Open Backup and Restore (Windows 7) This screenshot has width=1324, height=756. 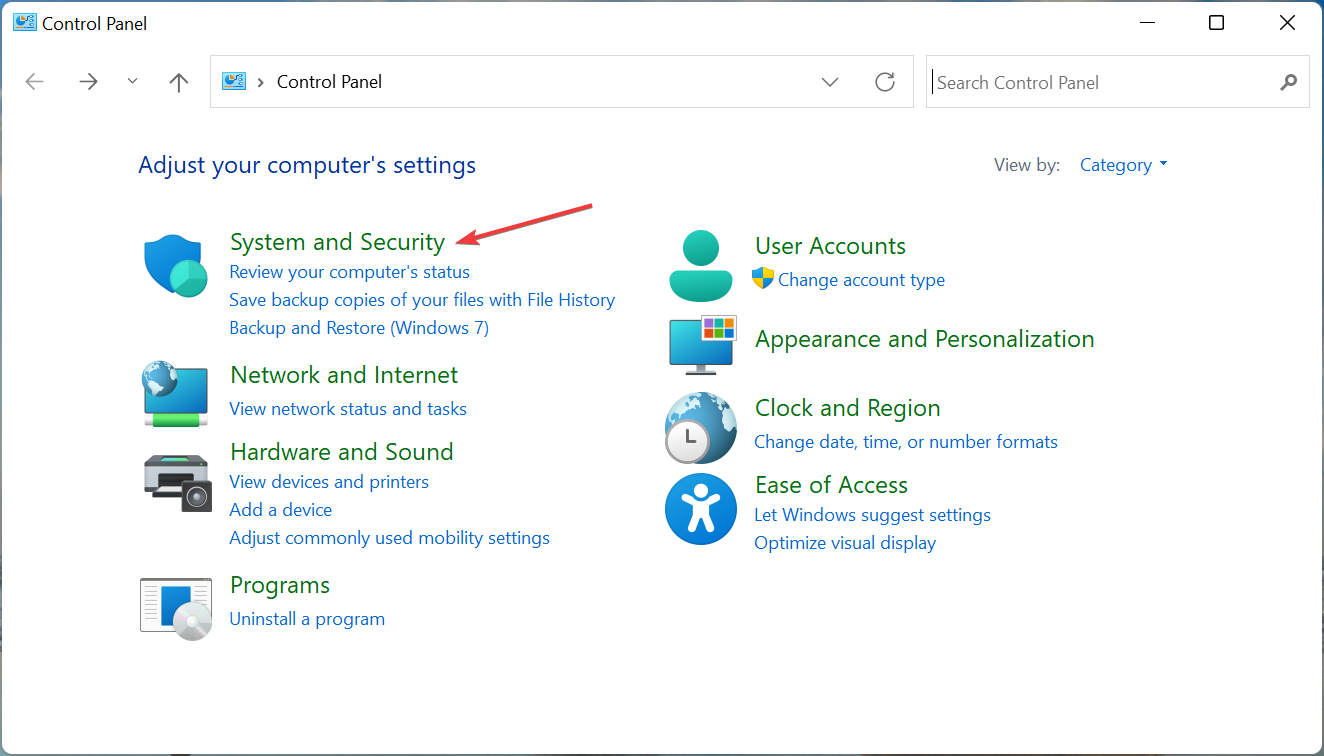pyautogui.click(x=359, y=328)
